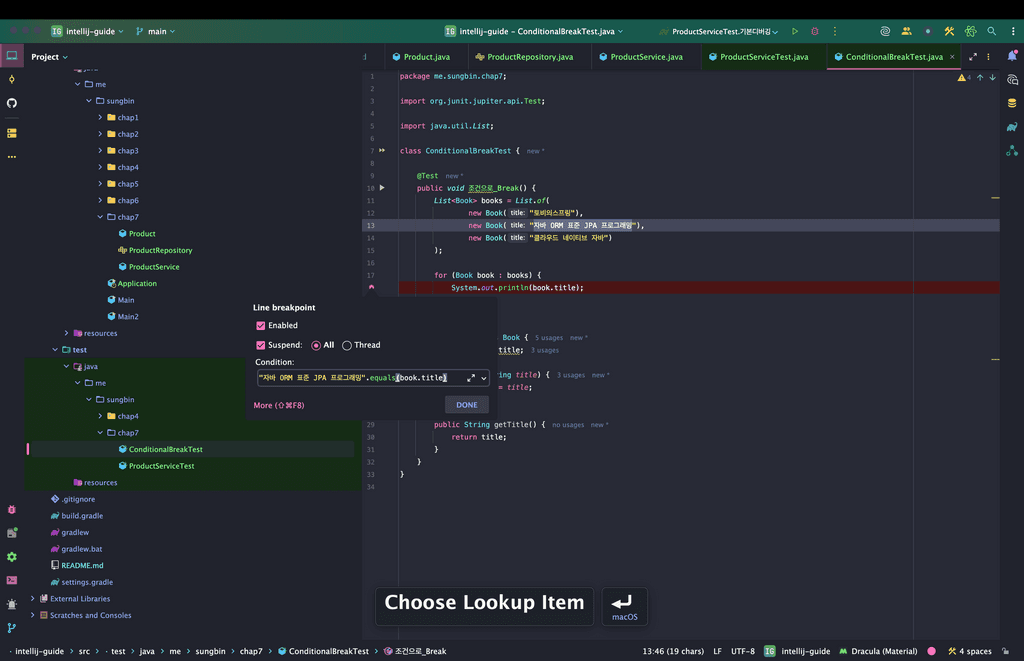Image resolution: width=1024 pixels, height=661 pixels.
Task: Open the Notifications bell icon
Action: (1012, 56)
